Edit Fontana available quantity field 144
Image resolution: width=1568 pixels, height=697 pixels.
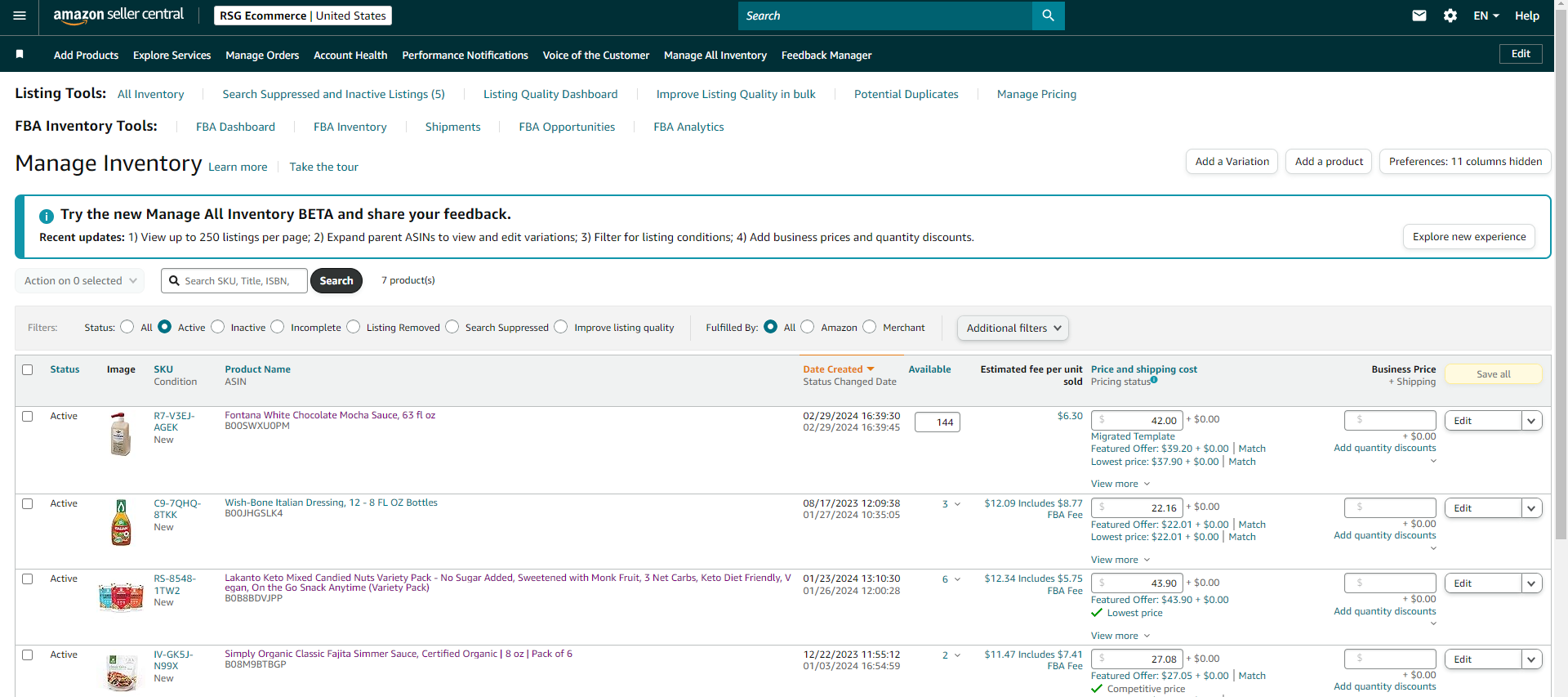click(938, 422)
